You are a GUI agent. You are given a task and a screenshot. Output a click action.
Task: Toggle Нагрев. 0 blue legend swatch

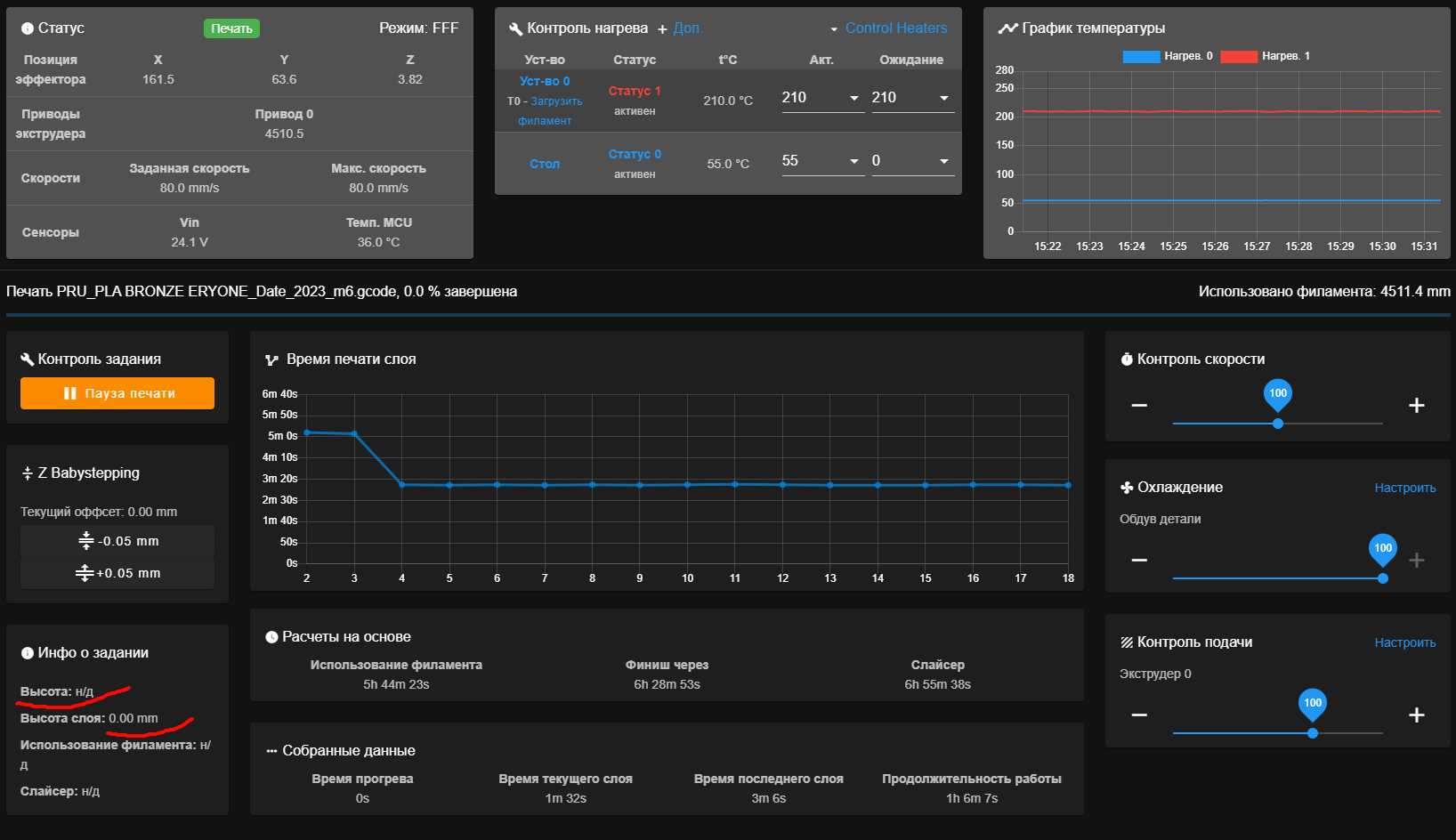(1141, 56)
